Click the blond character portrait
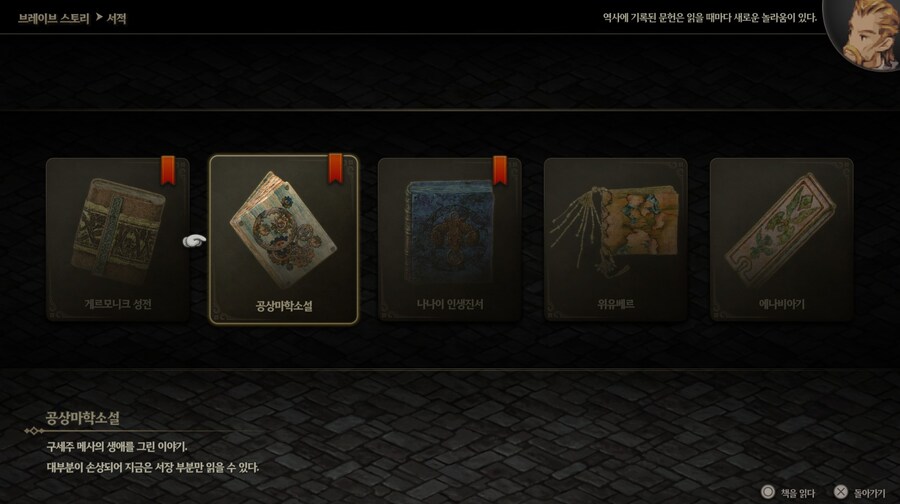900x504 pixels. click(x=862, y=33)
